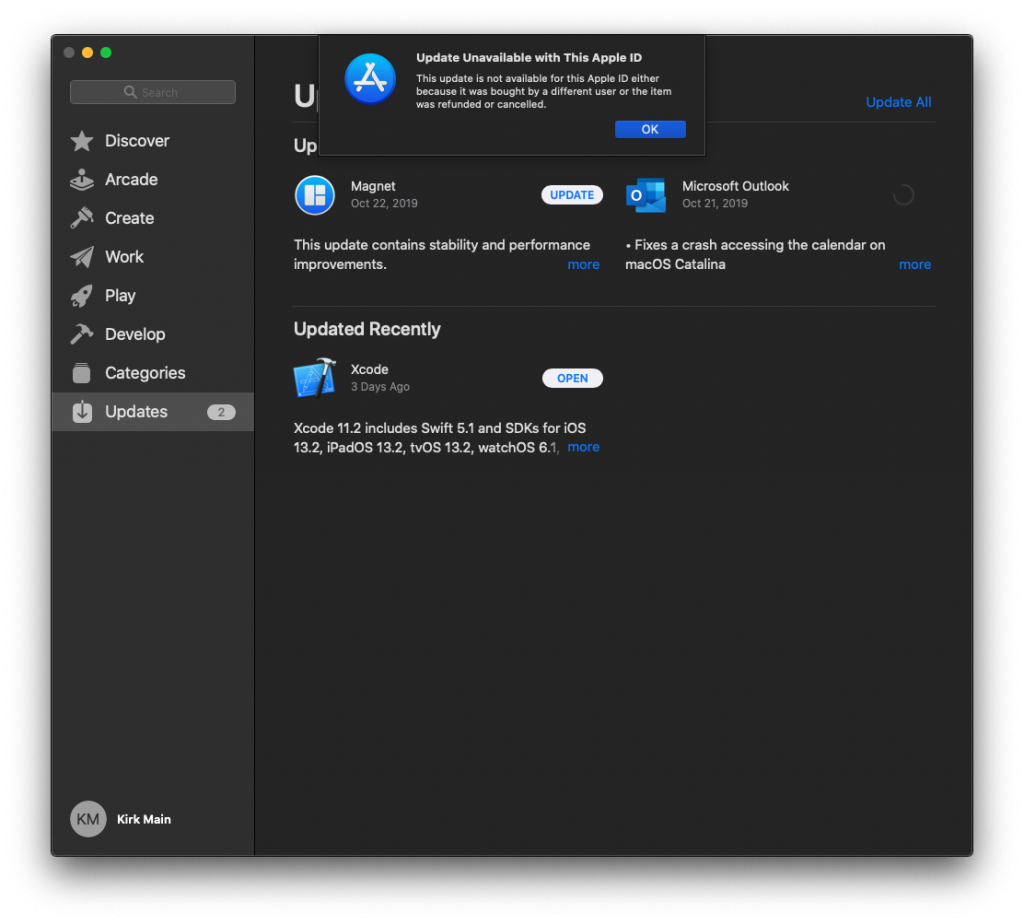Click the Search field
The image size is (1024, 924).
click(x=153, y=92)
